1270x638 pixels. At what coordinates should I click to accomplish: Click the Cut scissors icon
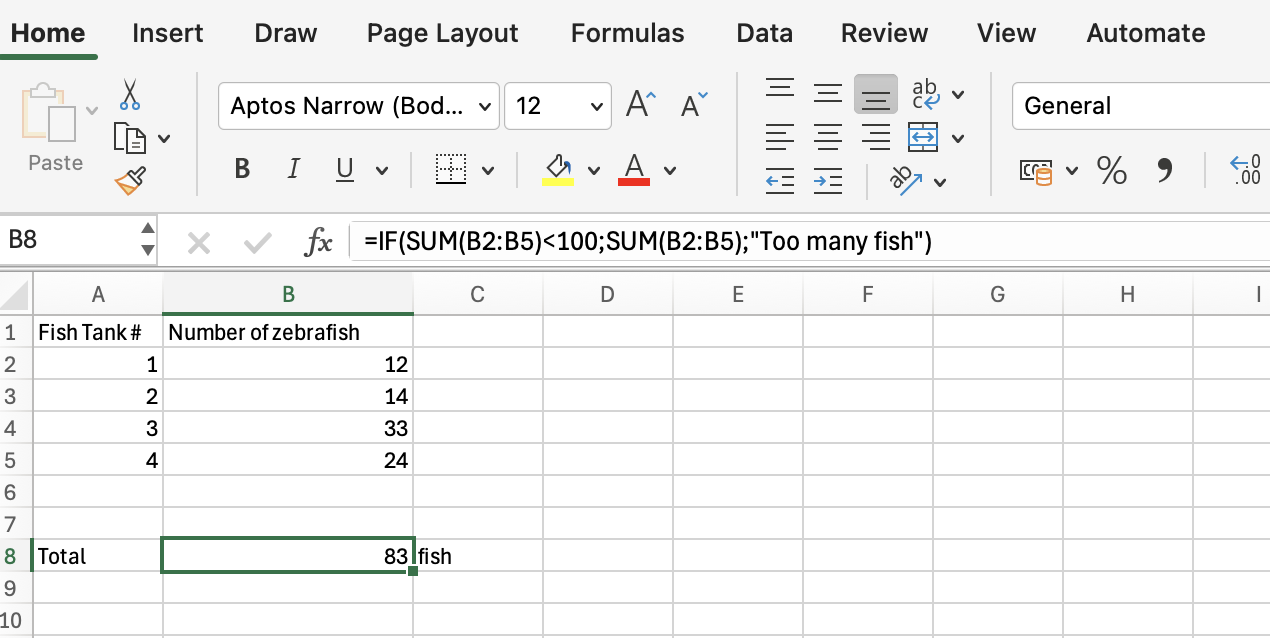129,95
